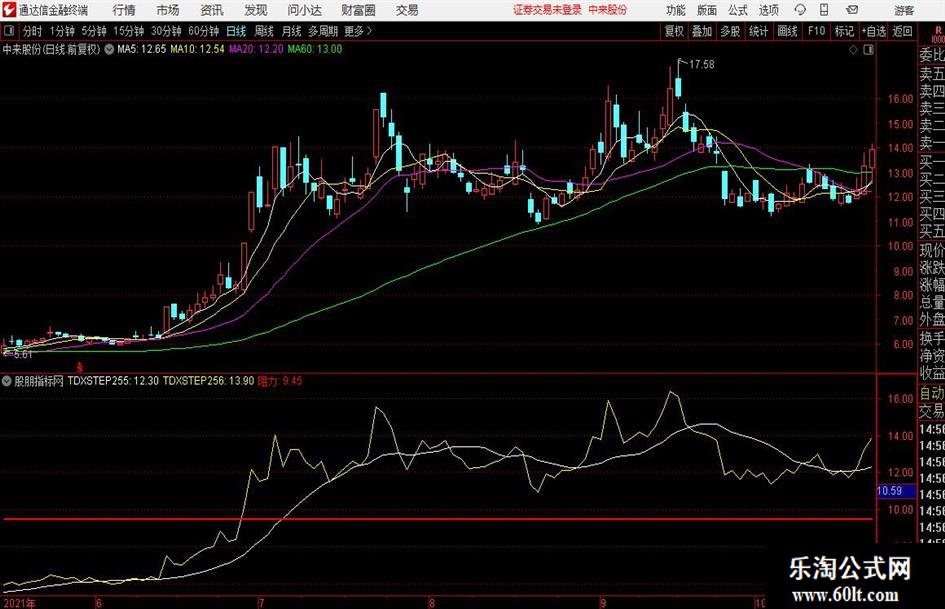The image size is (945, 609).
Task: Switch to 30分钟 period
Action: (x=166, y=31)
